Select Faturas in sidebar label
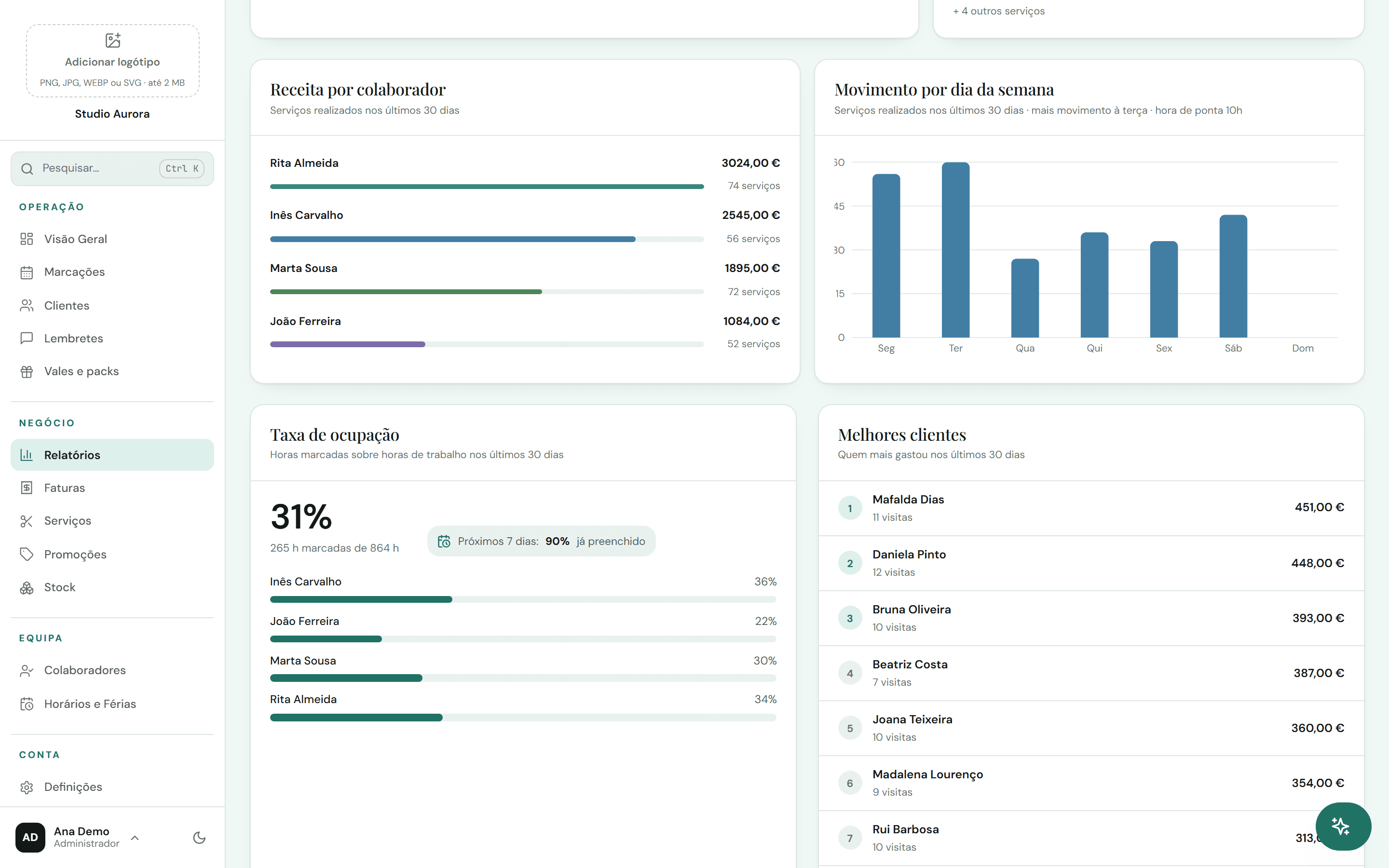The height and width of the screenshot is (868, 1389). click(64, 488)
